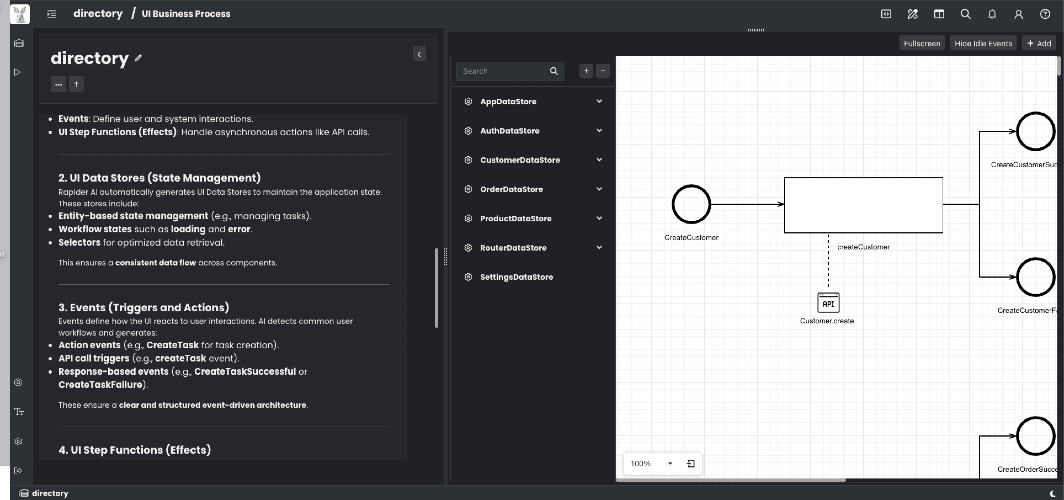Select the Customer.create API icon on canvas

[828, 303]
